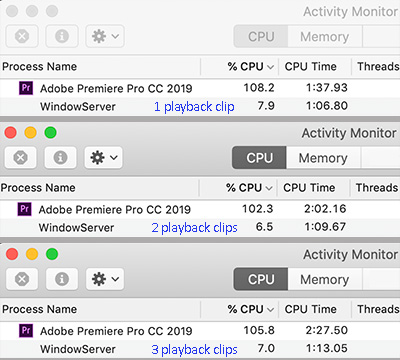
Task: Open the gear menu in top Activity Monitor window
Action: click(x=105, y=36)
